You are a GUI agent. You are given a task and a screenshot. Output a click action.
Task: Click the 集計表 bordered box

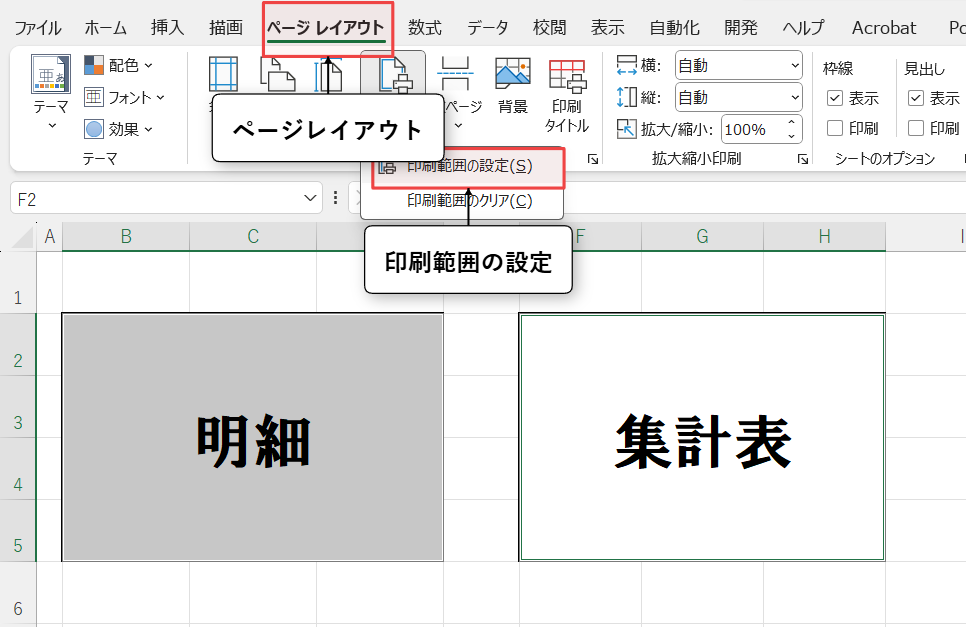tap(701, 438)
